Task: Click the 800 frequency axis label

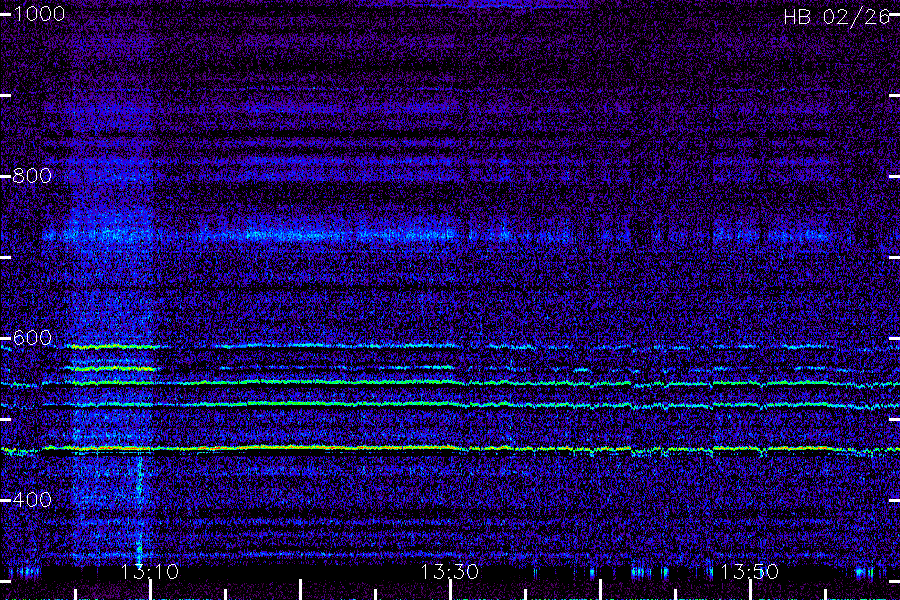Action: pos(32,175)
